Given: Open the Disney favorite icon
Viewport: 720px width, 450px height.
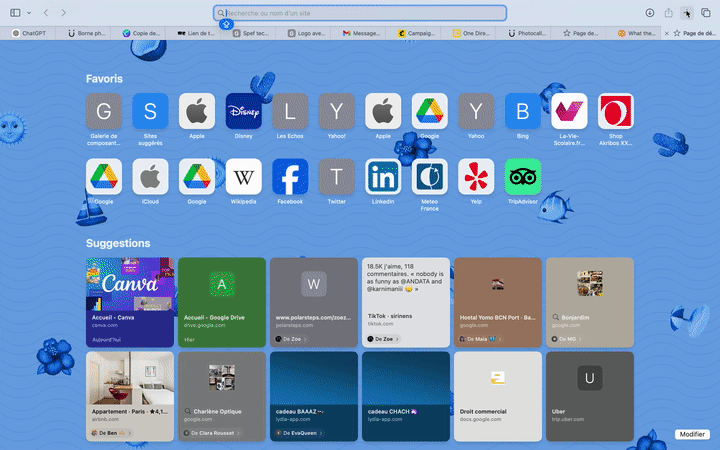Looking at the screenshot, I should [x=243, y=111].
